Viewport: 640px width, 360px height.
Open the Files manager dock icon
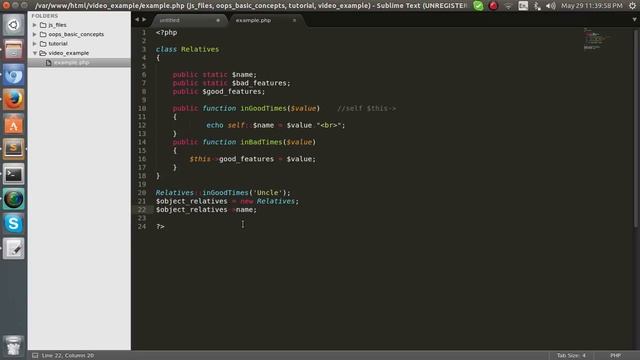click(13, 50)
